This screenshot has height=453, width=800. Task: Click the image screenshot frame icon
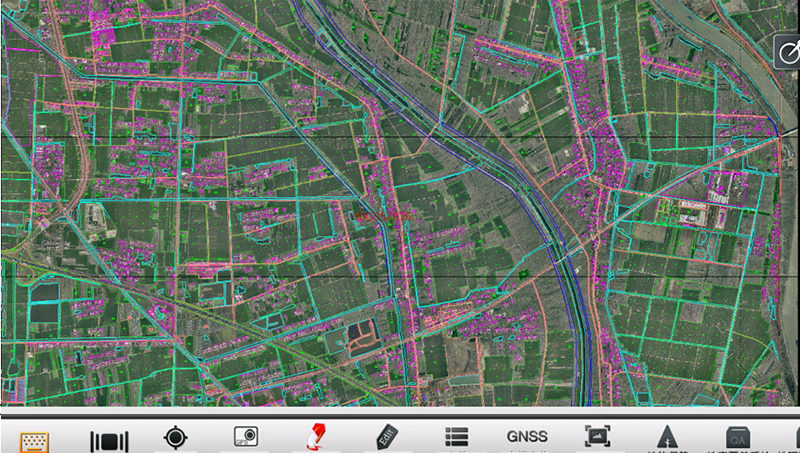click(x=597, y=437)
